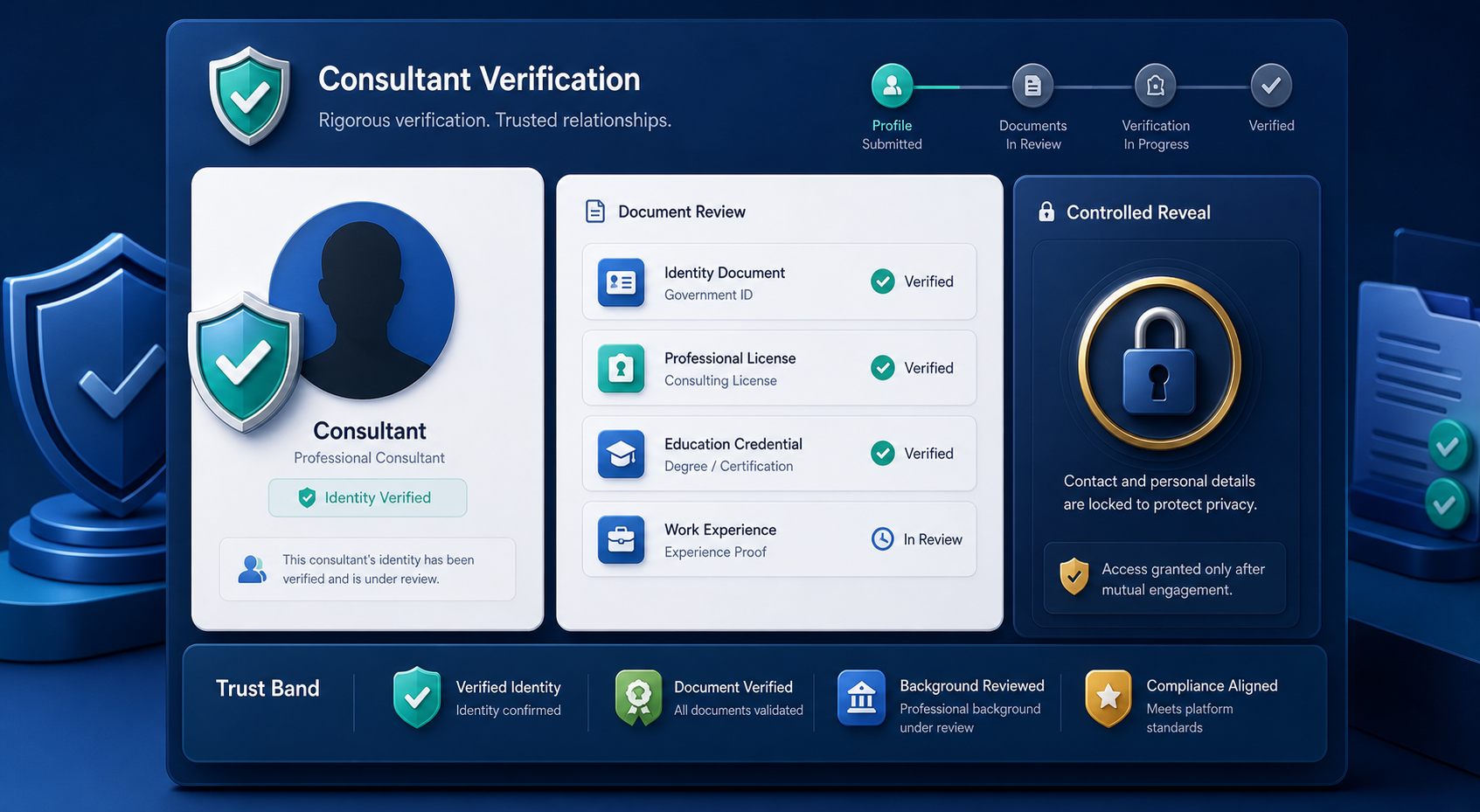1480x812 pixels.
Task: Click the gold shield beside Access granted
Action: 1074,577
